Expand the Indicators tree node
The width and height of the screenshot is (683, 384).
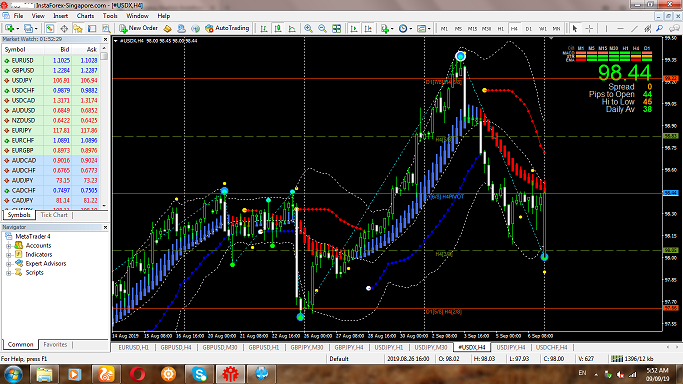(x=8, y=255)
